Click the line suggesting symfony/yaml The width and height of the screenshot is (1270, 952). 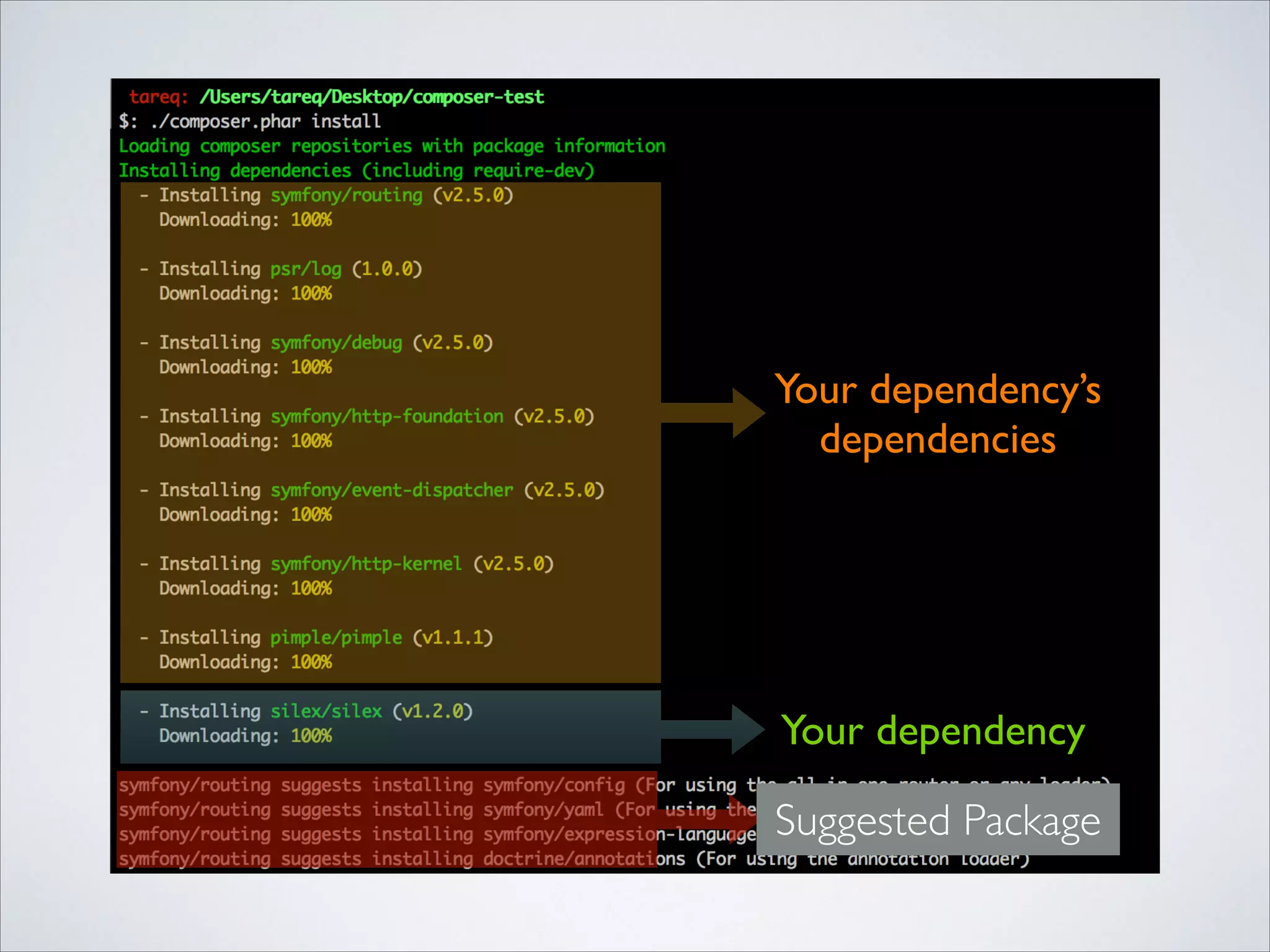[437, 810]
